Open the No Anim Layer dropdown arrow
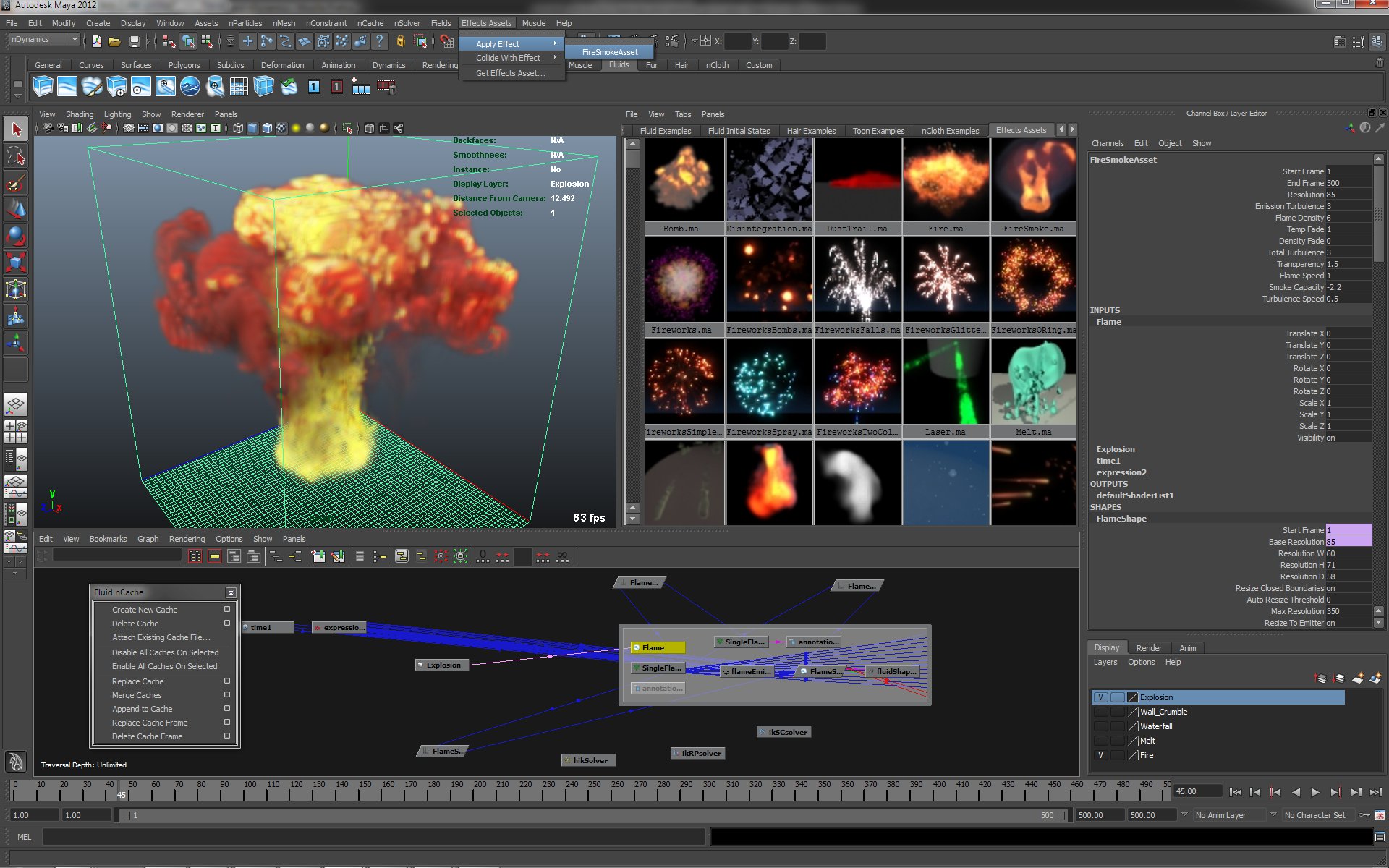 pyautogui.click(x=1185, y=815)
